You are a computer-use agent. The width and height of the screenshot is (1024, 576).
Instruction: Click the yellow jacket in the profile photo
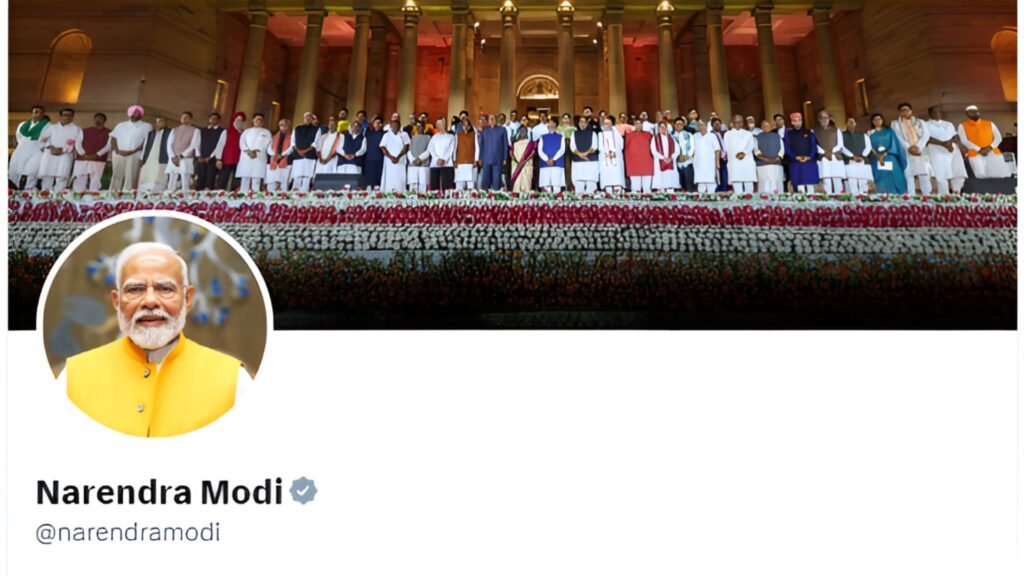point(153,389)
